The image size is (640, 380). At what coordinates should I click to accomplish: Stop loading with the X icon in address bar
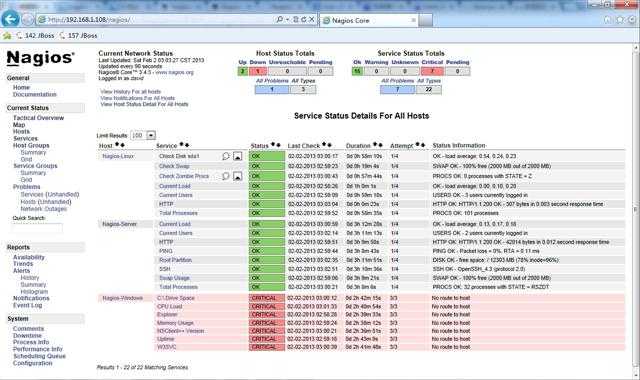(x=311, y=20)
